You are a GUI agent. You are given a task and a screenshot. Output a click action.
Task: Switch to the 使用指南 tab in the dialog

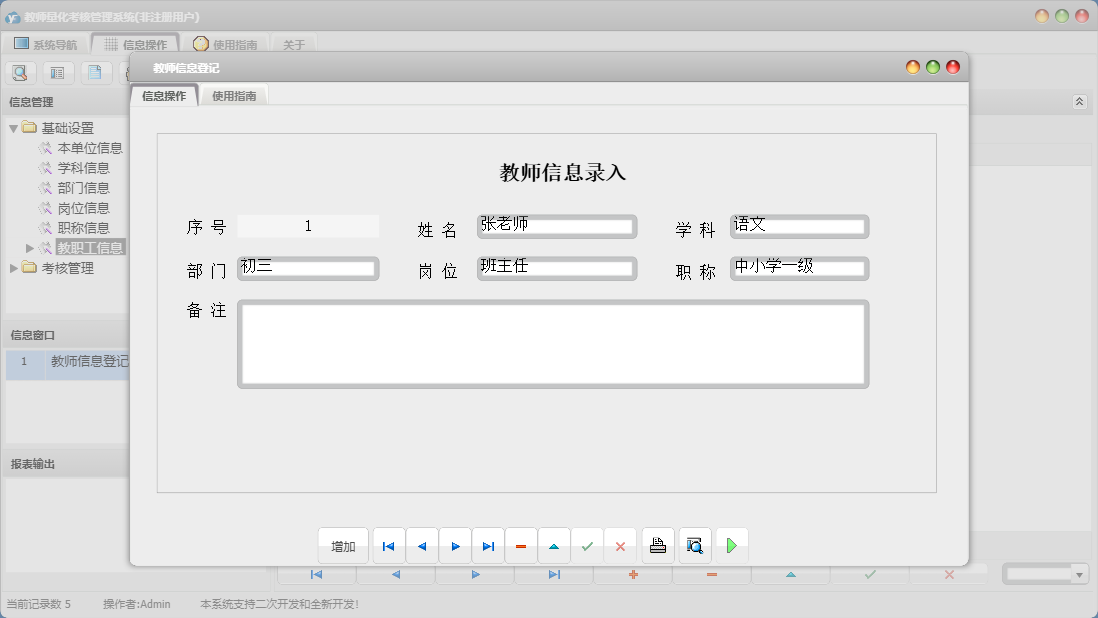[x=232, y=95]
